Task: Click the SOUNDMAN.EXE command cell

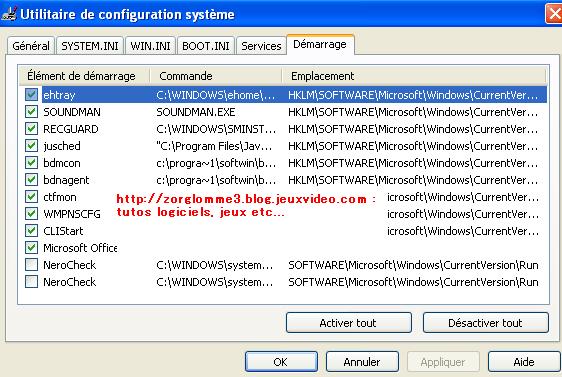Action: point(196,112)
